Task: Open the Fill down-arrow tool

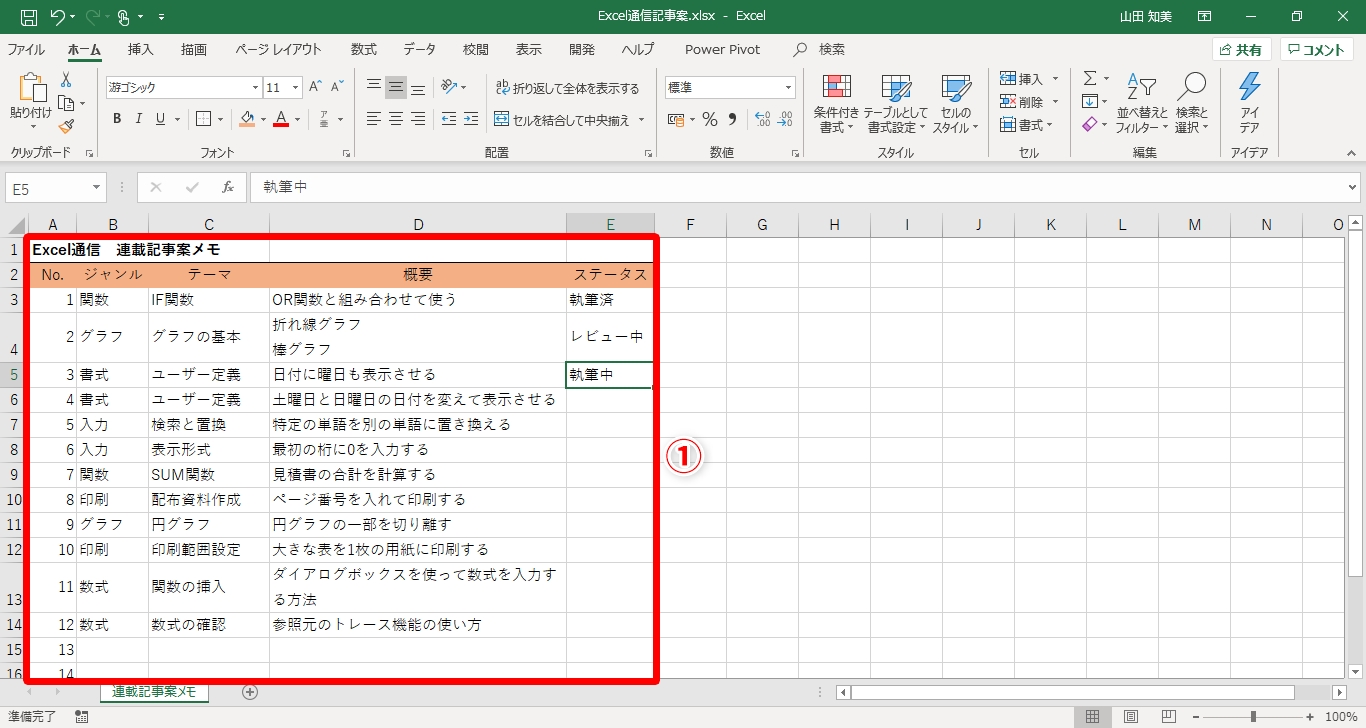Action: coord(1090,101)
